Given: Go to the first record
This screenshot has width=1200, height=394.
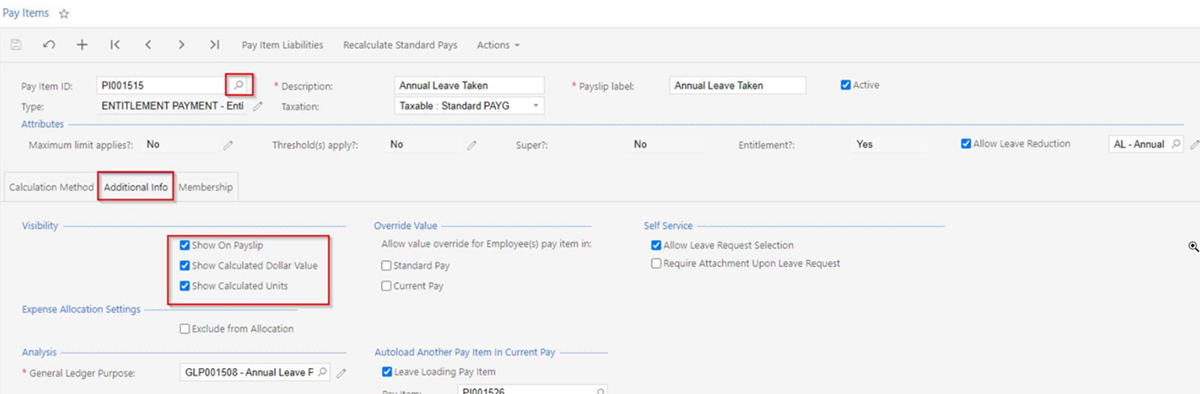Looking at the screenshot, I should coord(115,45).
